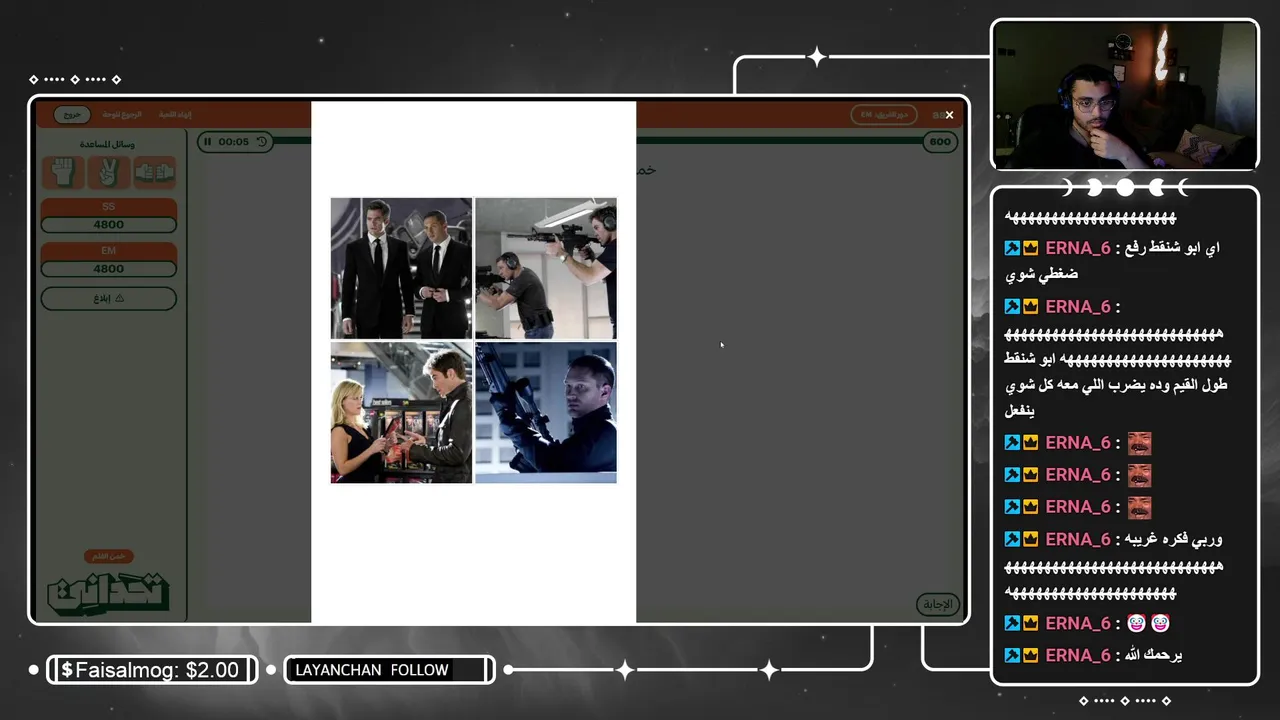Click the streamer webcam feed
The width and height of the screenshot is (1280, 720).
pos(1125,95)
